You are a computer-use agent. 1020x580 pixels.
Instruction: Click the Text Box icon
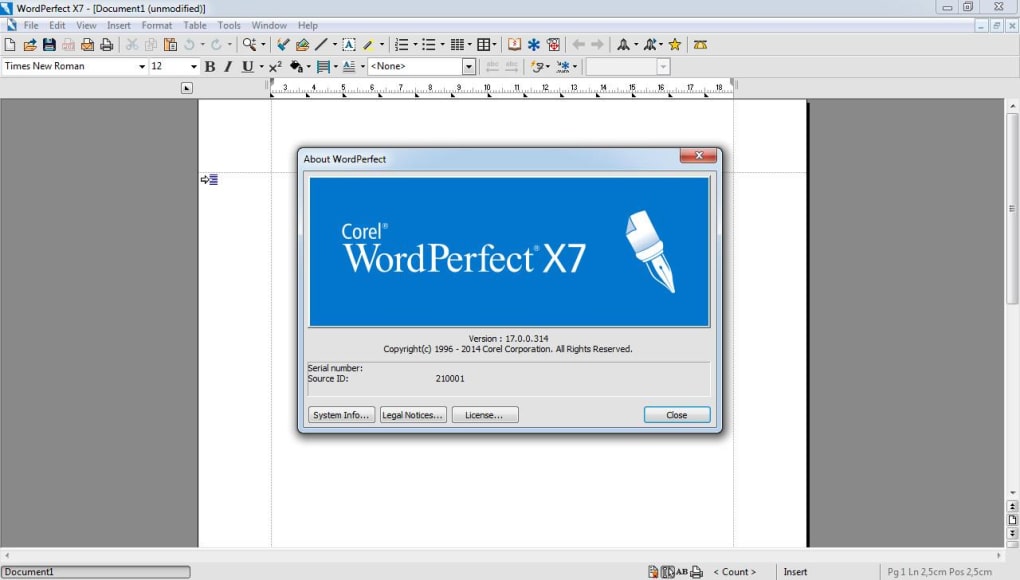[348, 44]
